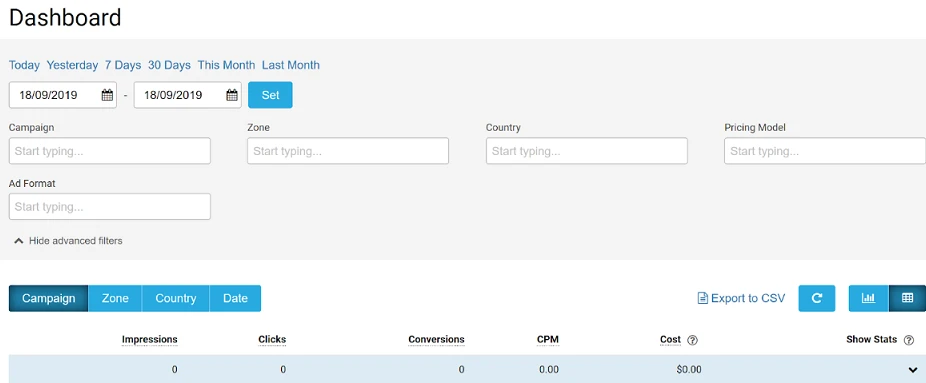Select the Date grouping tab

pyautogui.click(x=235, y=298)
